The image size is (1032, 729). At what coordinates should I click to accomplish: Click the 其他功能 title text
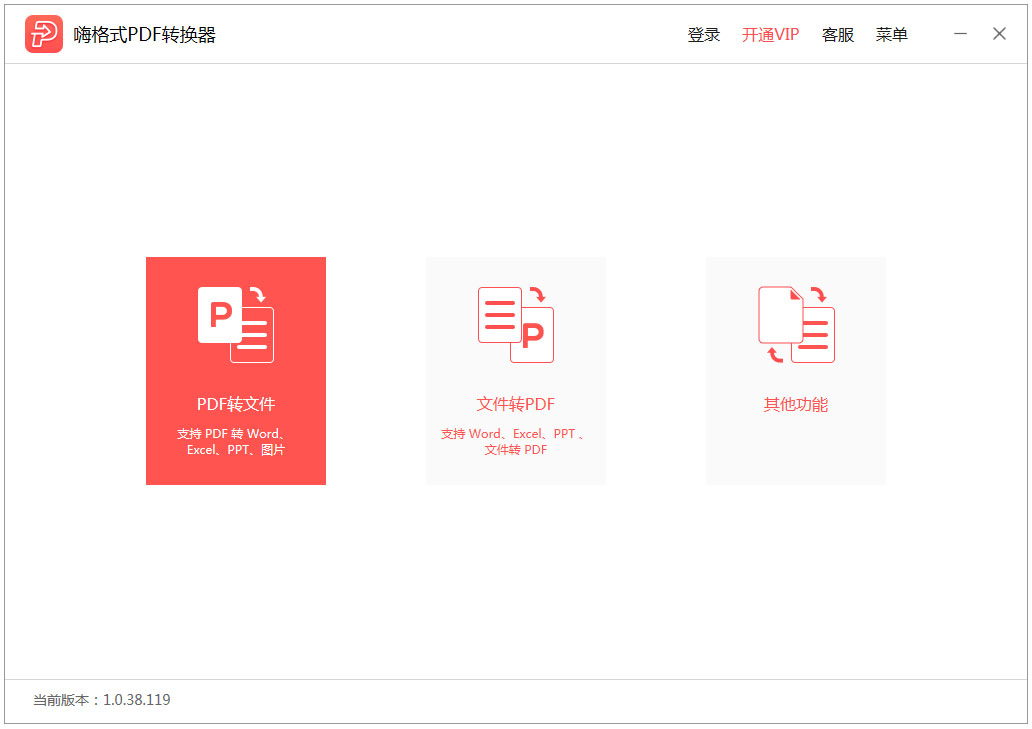point(795,406)
